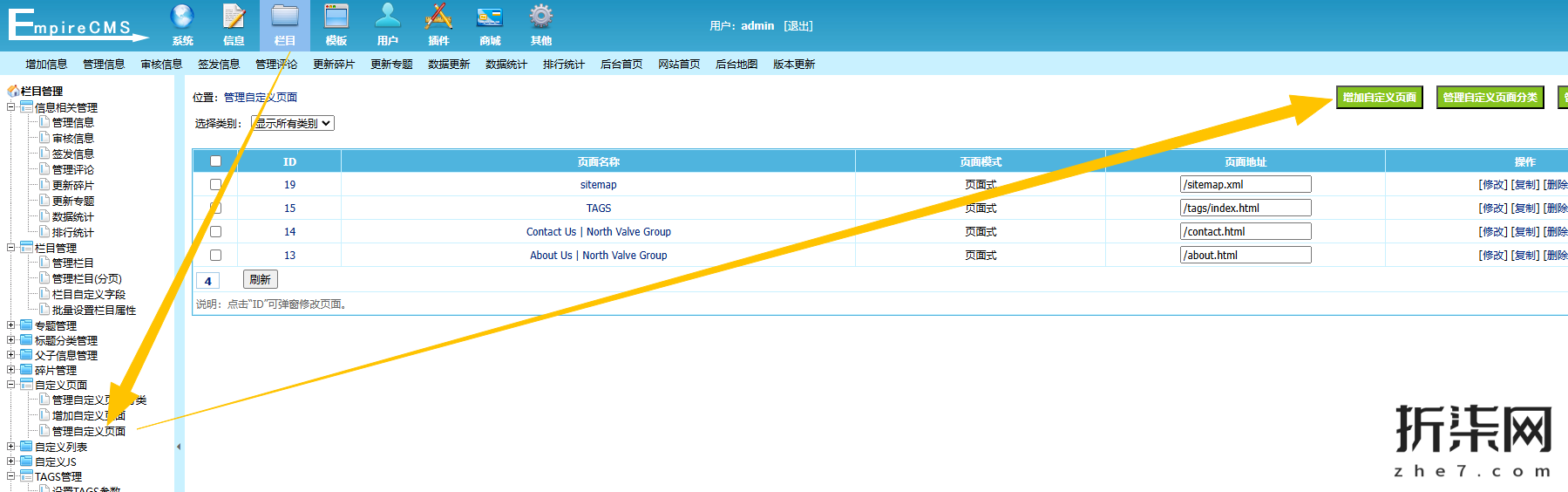Expand the 标题分类管理 tree node
1568x492 pixels.
[x=10, y=340]
